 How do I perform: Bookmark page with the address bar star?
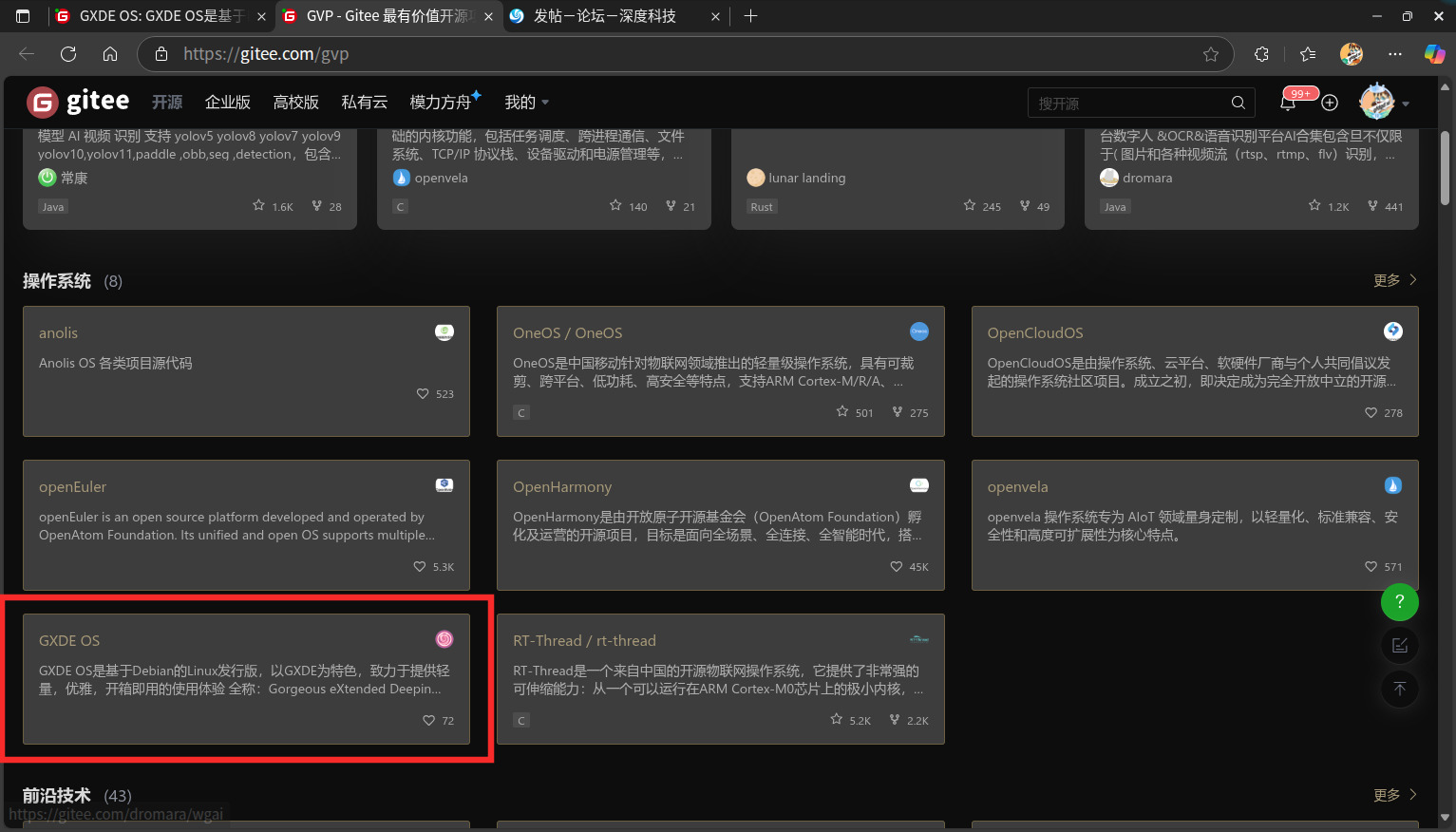(x=1211, y=54)
